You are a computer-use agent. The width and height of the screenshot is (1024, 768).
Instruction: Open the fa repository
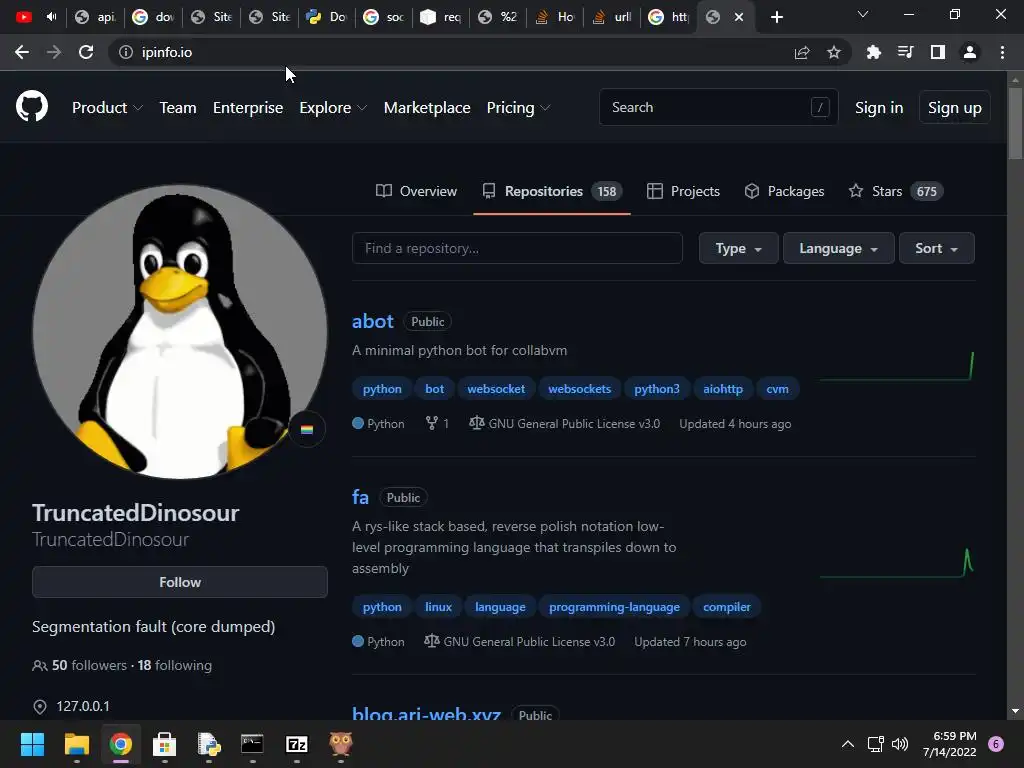[360, 497]
